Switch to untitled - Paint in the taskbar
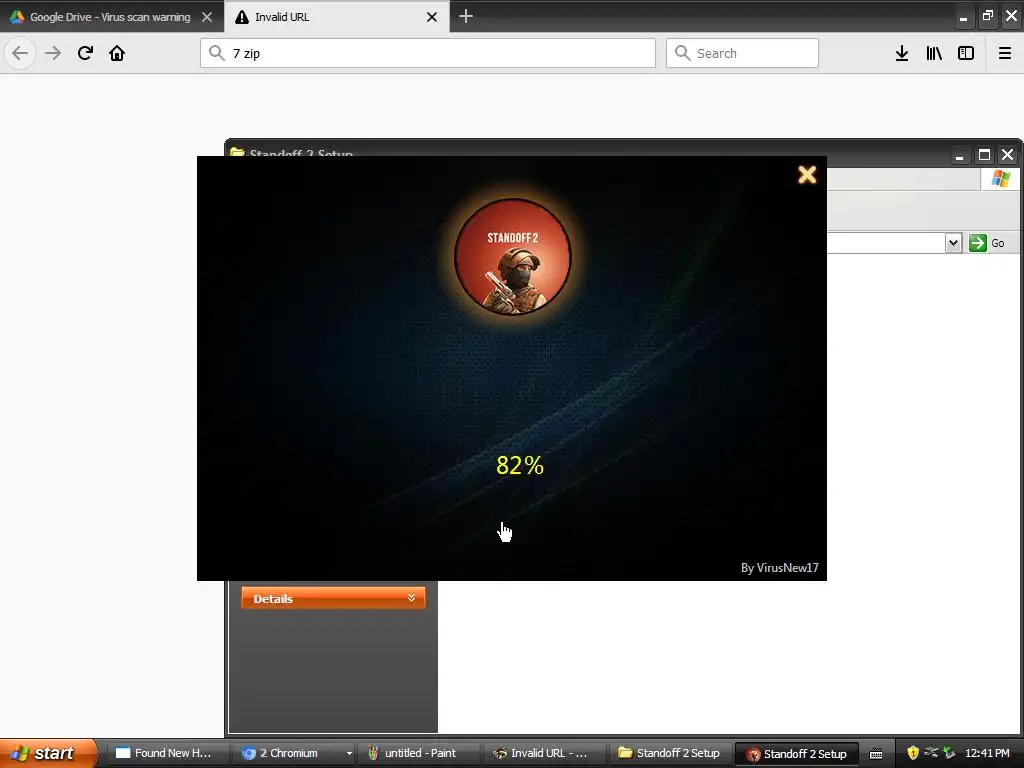This screenshot has height=768, width=1024. point(419,753)
